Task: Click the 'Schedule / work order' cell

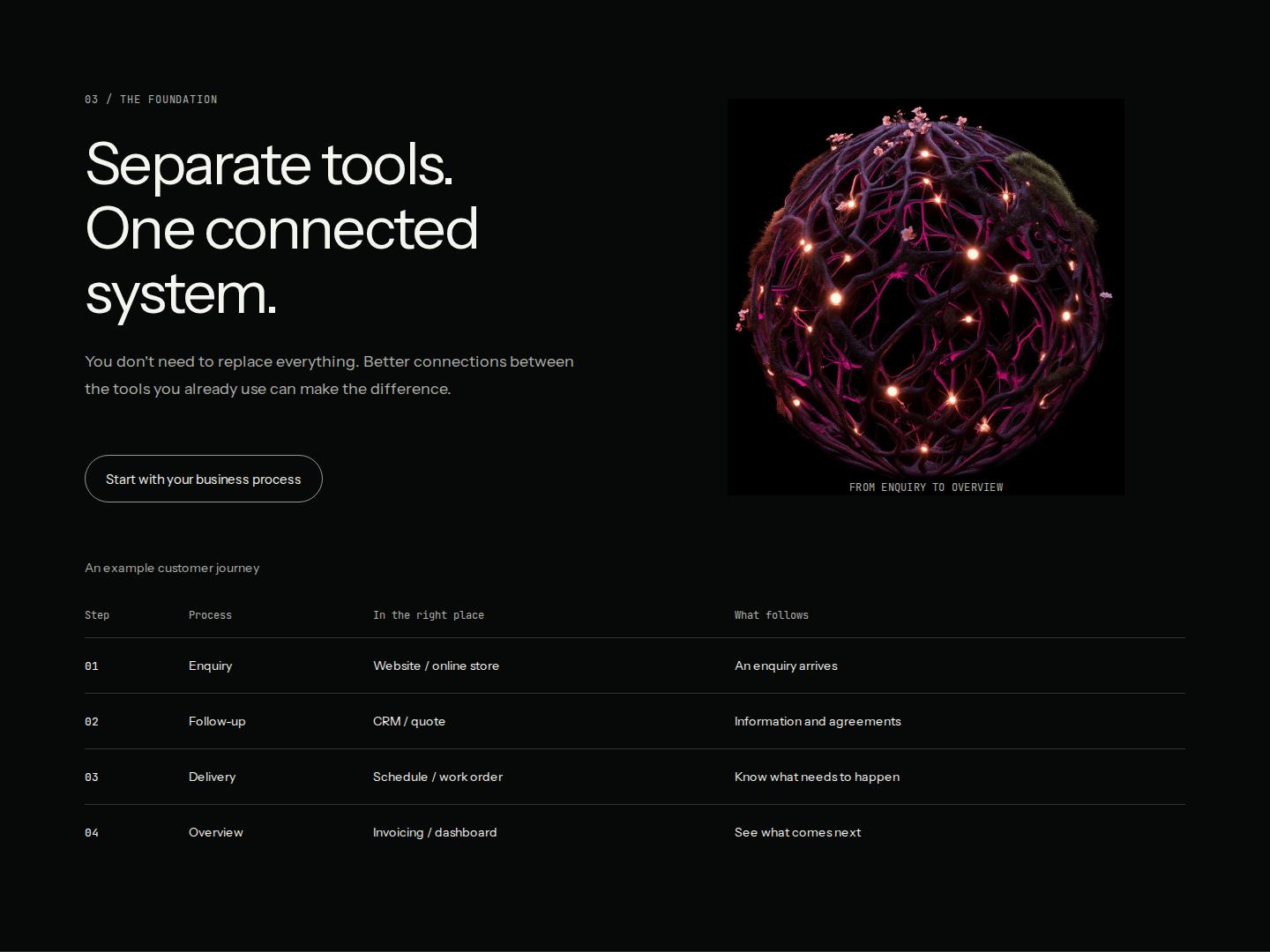Action: tap(437, 777)
